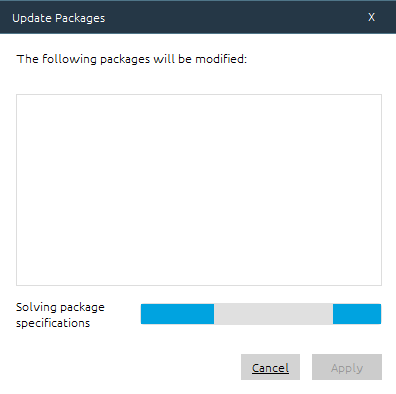The height and width of the screenshot is (394, 396).
Task: Click the left blue progress bar segment
Action: [177, 314]
